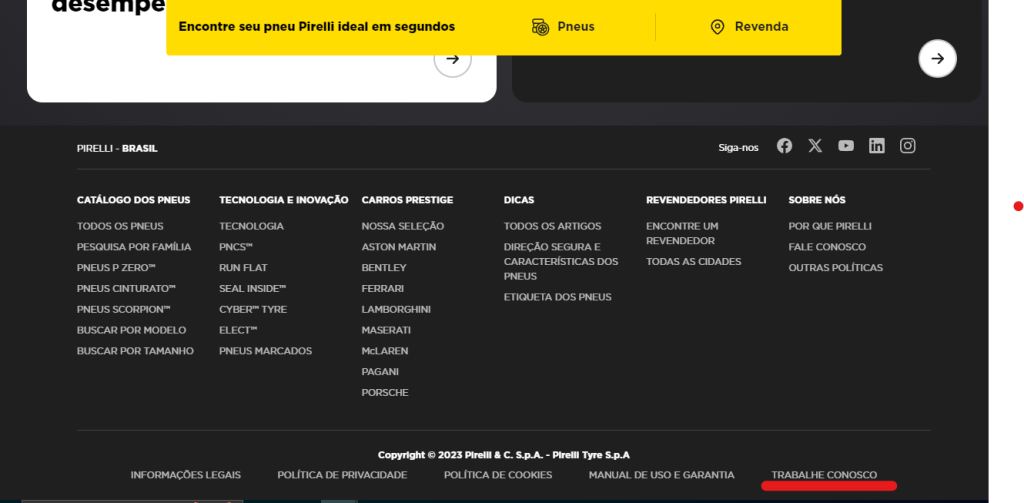Click the Dicas column heading
Viewport: 1024px width, 503px height.
click(x=519, y=200)
